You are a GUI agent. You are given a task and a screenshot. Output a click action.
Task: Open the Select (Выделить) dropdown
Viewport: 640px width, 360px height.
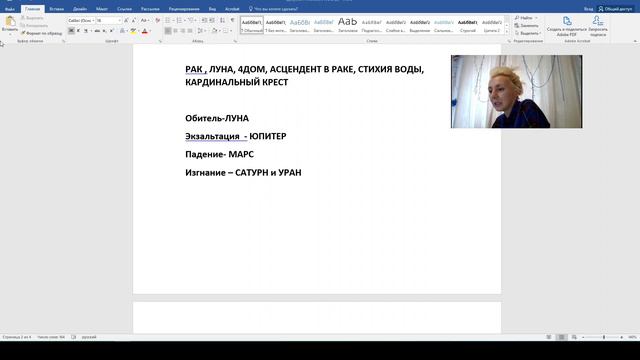(x=527, y=33)
